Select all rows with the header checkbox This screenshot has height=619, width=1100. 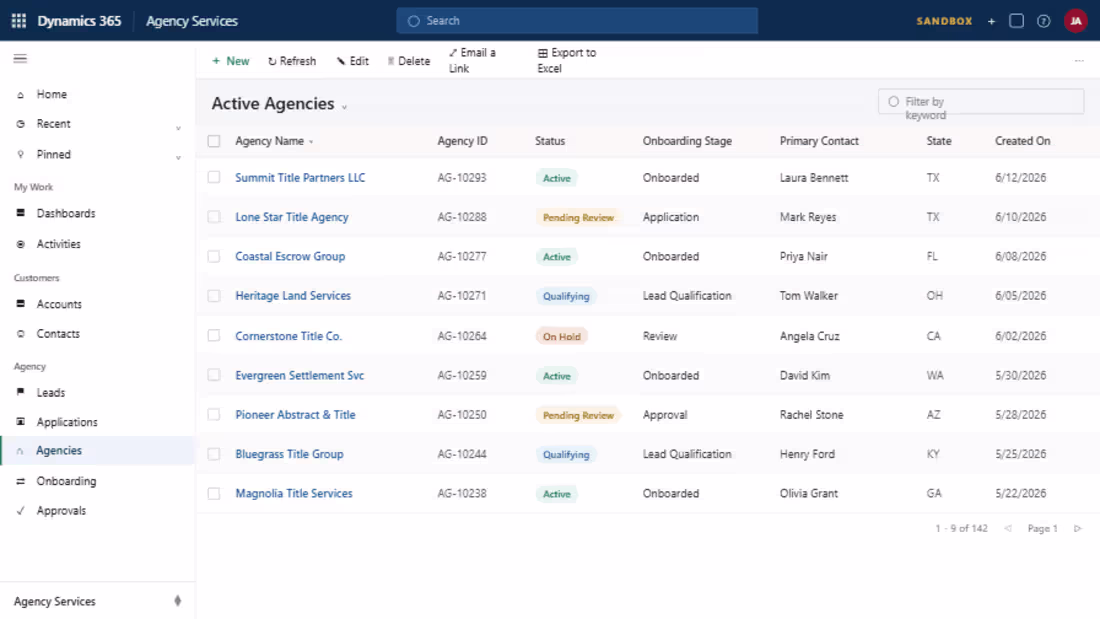[214, 141]
